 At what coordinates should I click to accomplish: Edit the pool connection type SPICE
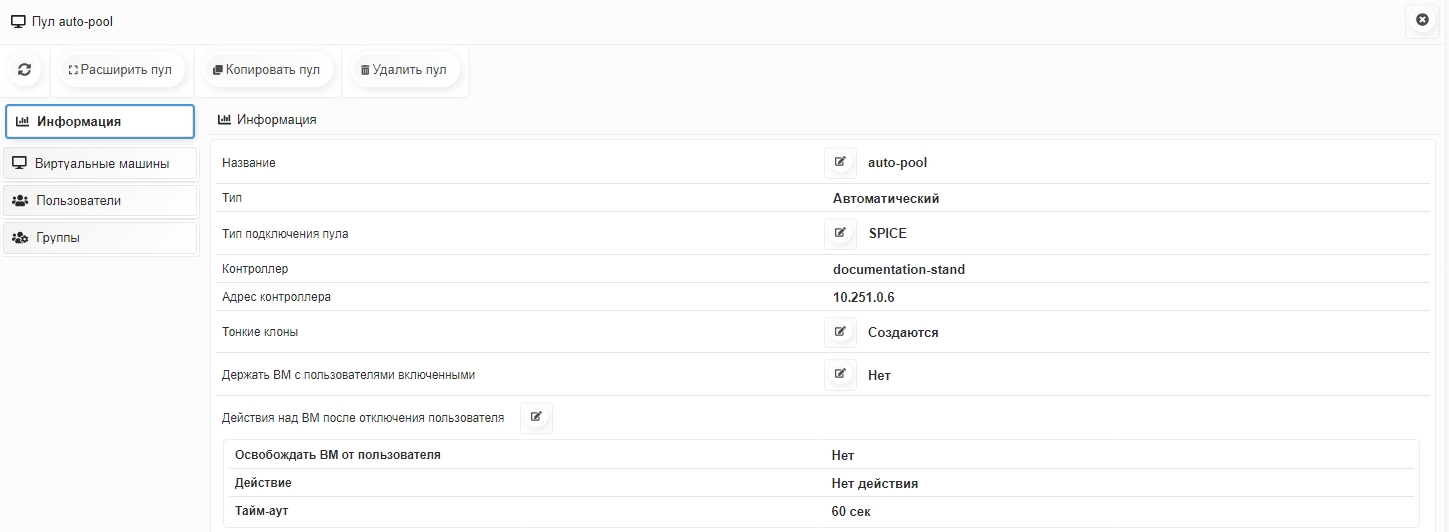pyautogui.click(x=840, y=233)
